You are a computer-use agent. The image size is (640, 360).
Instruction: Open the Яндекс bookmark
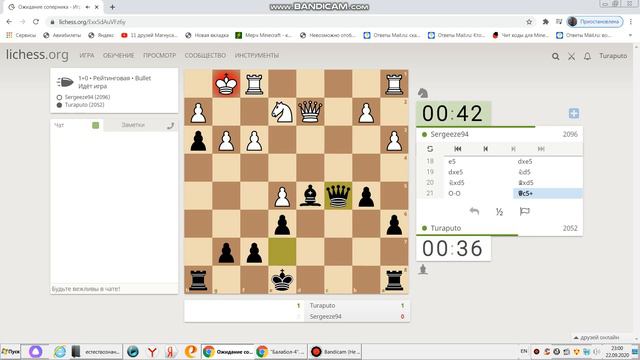(x=101, y=36)
